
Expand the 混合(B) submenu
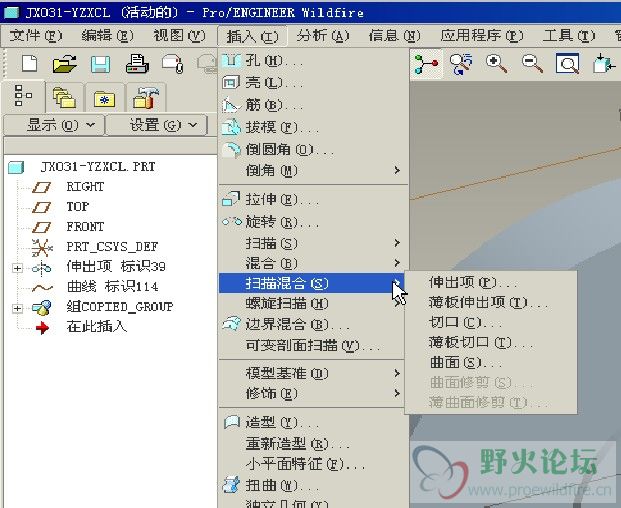(313, 263)
